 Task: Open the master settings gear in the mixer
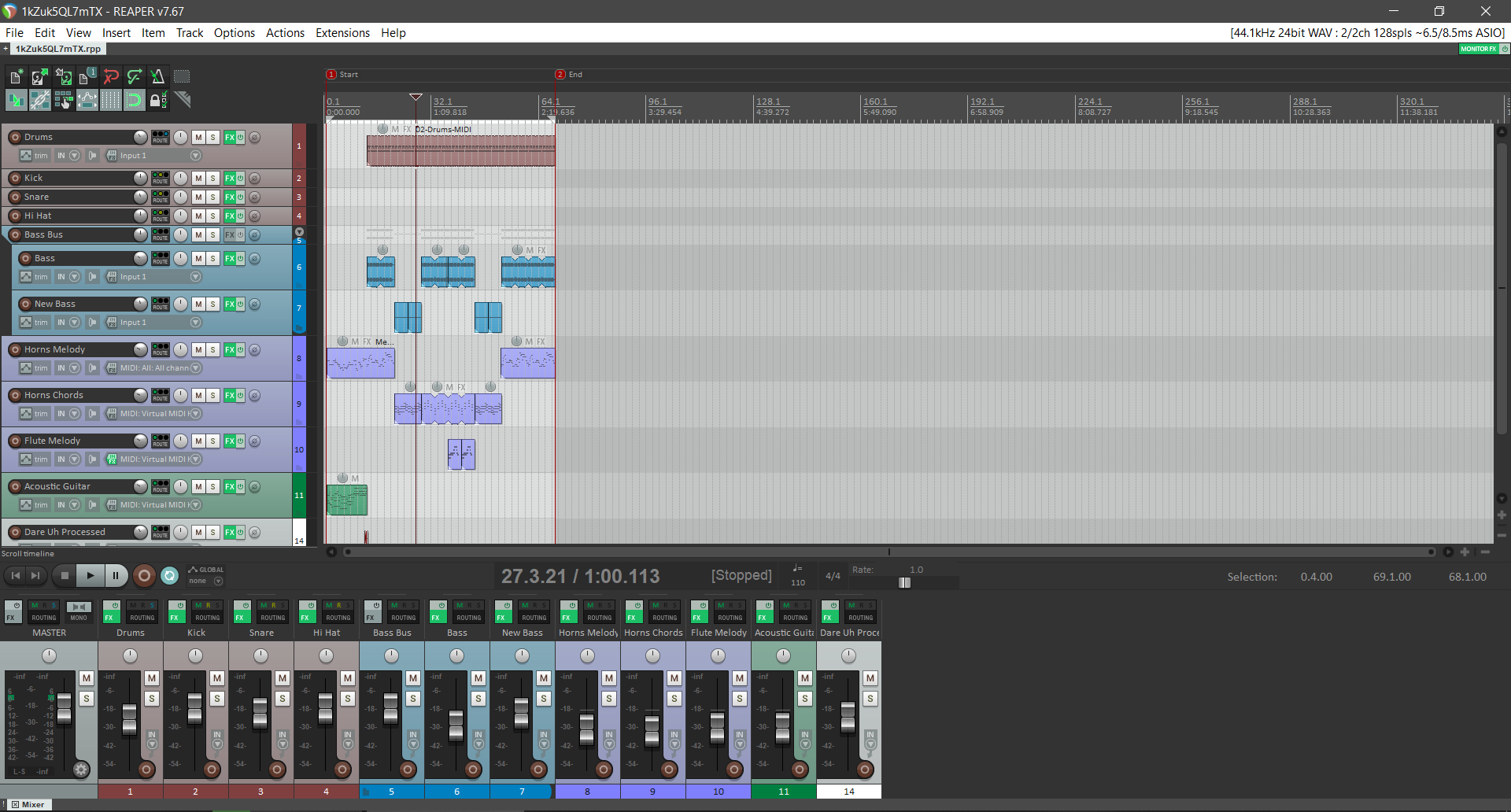(x=81, y=770)
